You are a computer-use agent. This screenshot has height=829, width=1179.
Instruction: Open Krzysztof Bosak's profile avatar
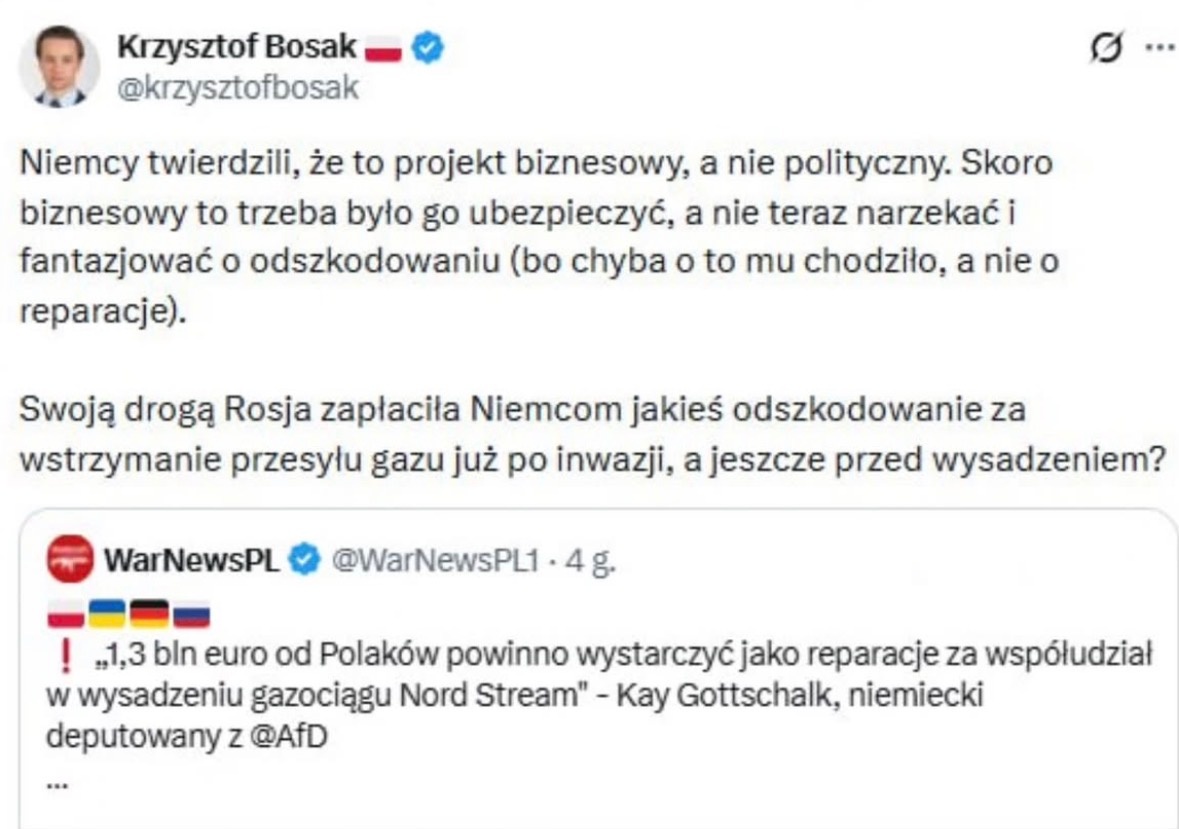(x=59, y=66)
